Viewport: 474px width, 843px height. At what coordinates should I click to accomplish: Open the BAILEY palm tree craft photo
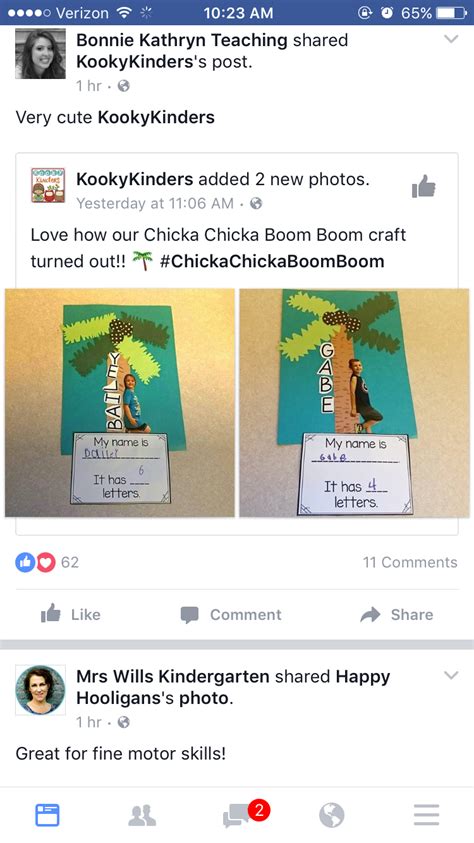(120, 403)
